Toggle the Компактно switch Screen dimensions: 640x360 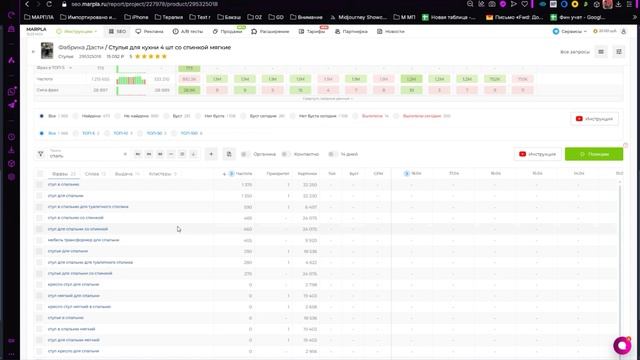285,154
